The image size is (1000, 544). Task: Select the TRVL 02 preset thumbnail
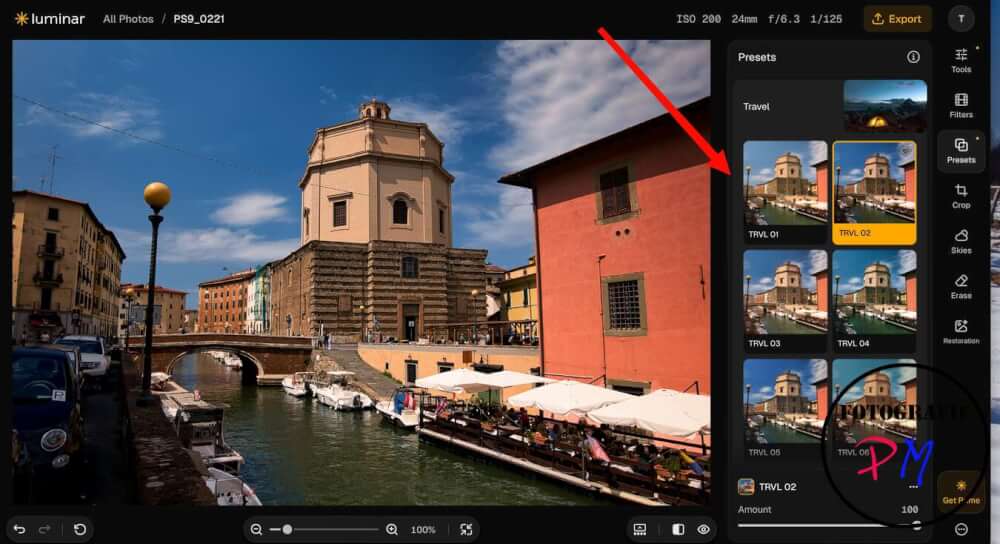874,191
